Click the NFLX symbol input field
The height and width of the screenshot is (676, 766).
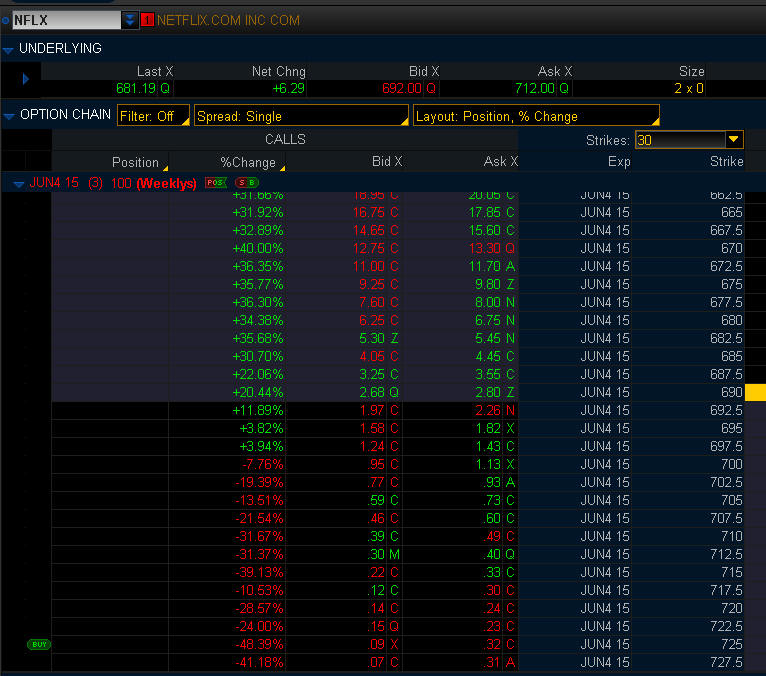(65, 20)
